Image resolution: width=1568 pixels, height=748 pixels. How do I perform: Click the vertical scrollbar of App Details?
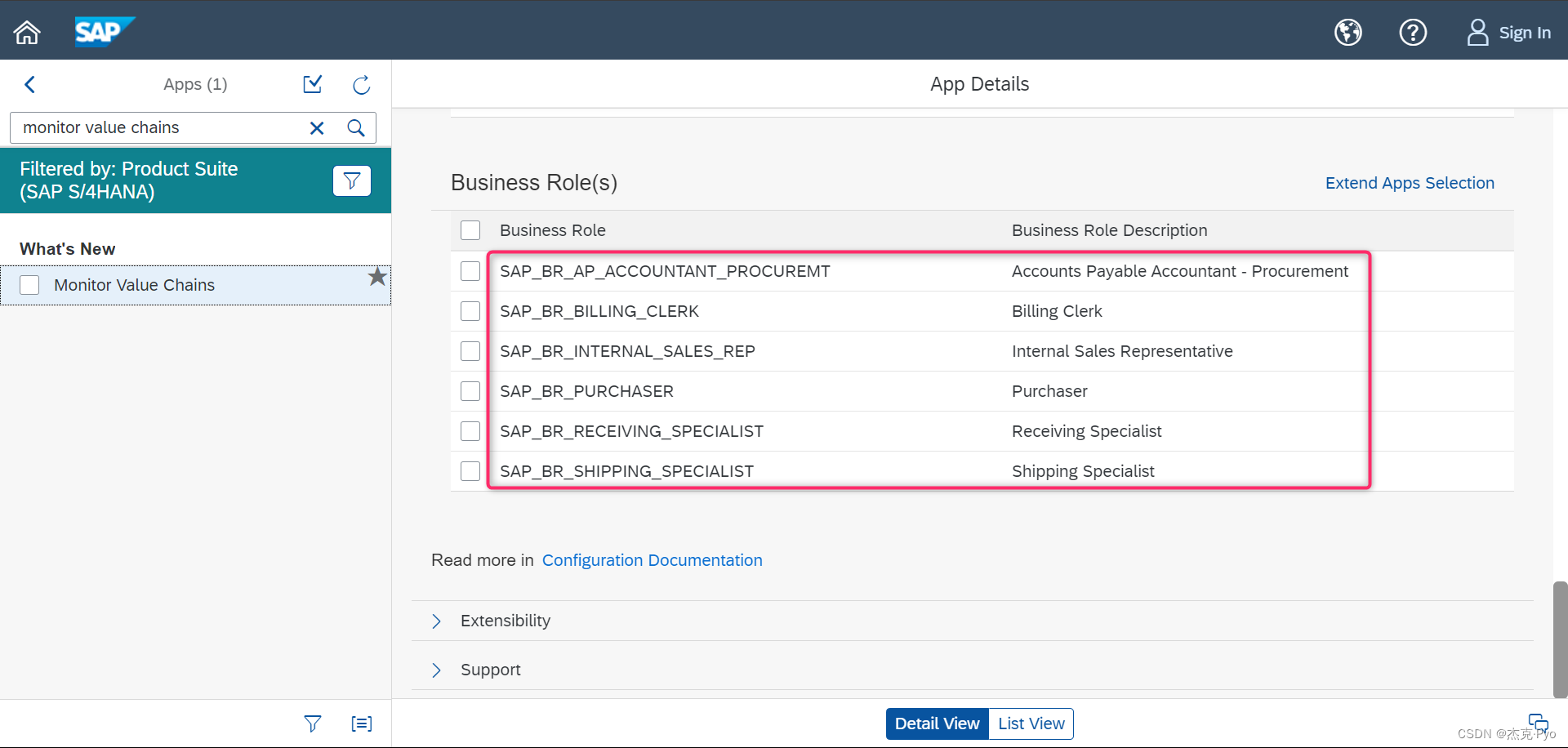tap(1560, 639)
